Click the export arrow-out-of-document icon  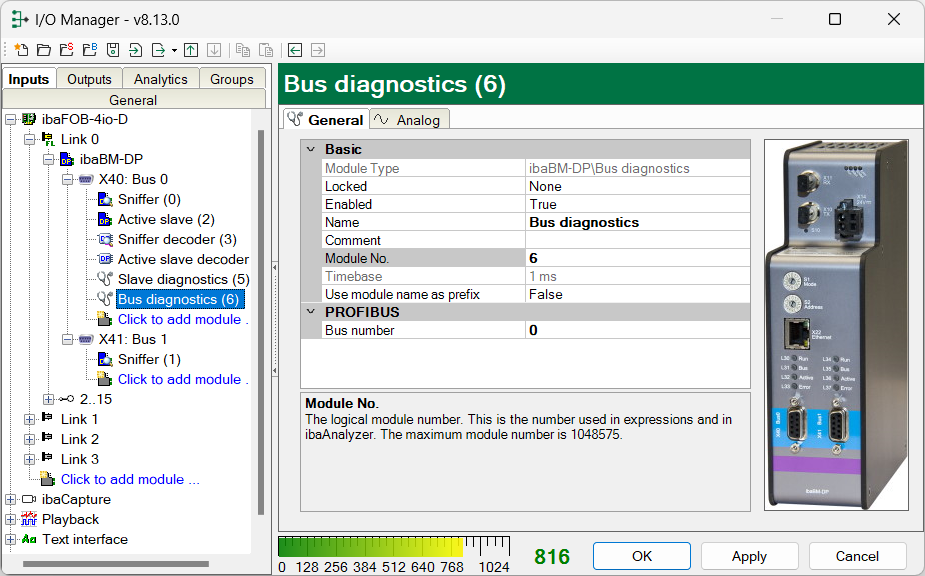coord(159,50)
